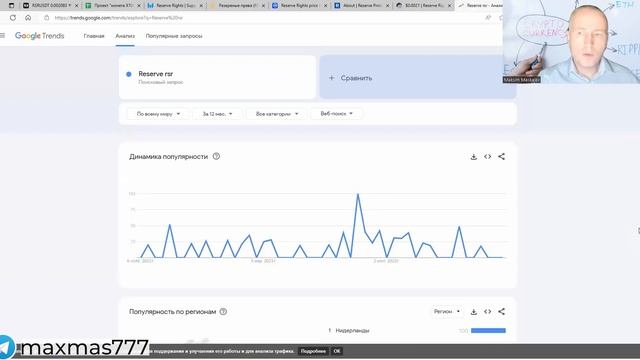
Task: Click the Нидерланды region row
Action: (x=417, y=331)
